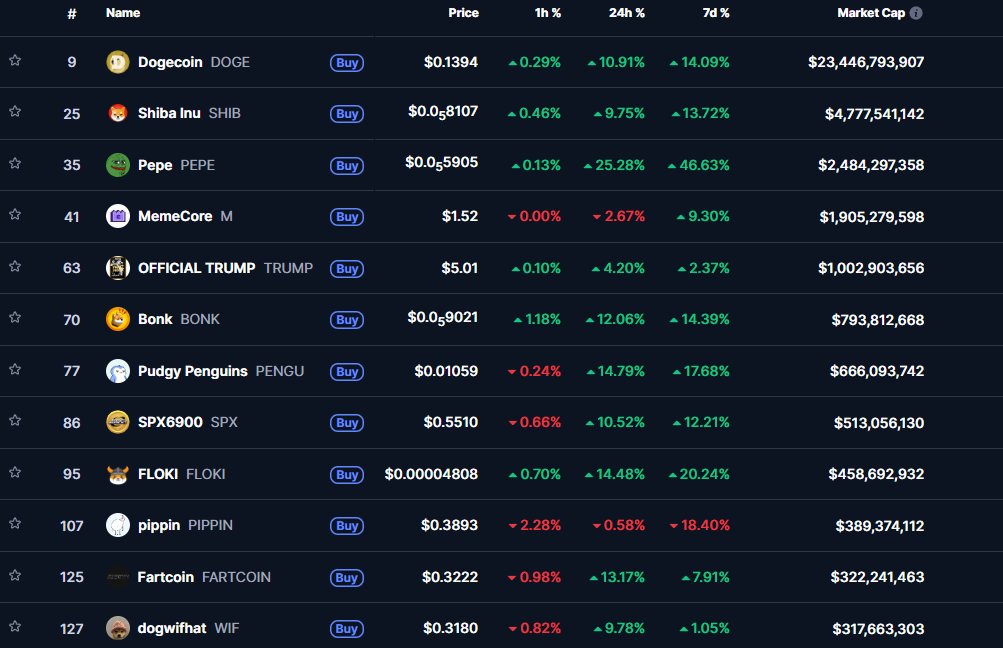Click Buy next to Shiba Inu
Viewport: 1003px width, 648px height.
[x=347, y=114]
